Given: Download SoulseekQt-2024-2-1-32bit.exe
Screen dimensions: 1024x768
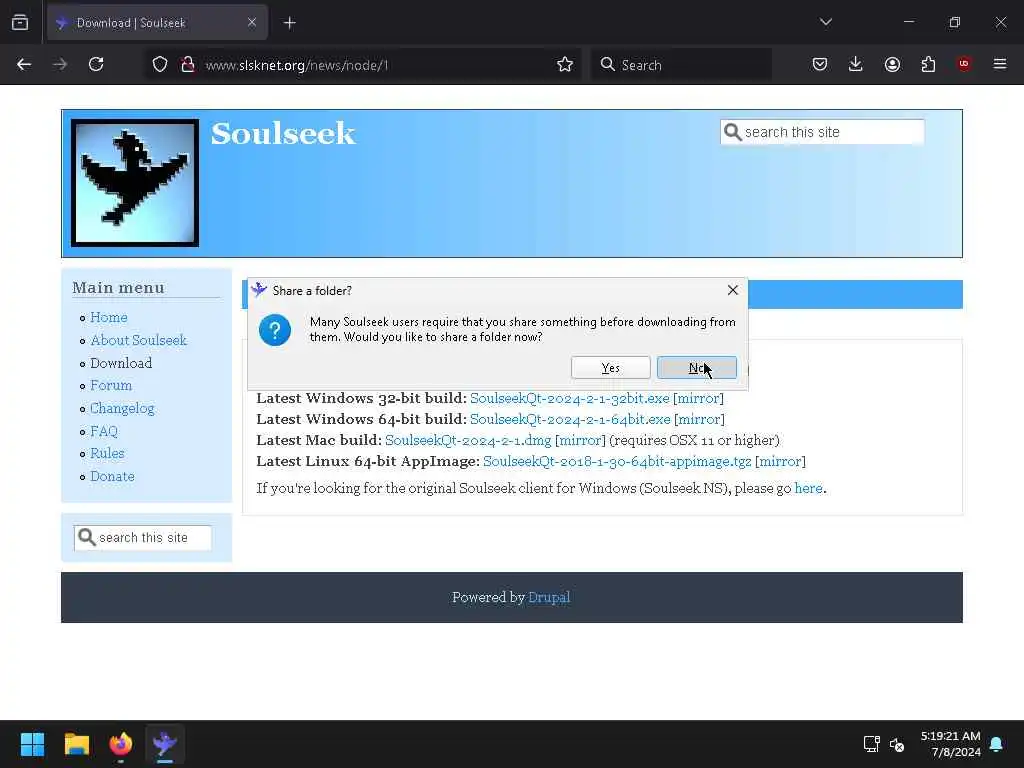Looking at the screenshot, I should [x=569, y=398].
